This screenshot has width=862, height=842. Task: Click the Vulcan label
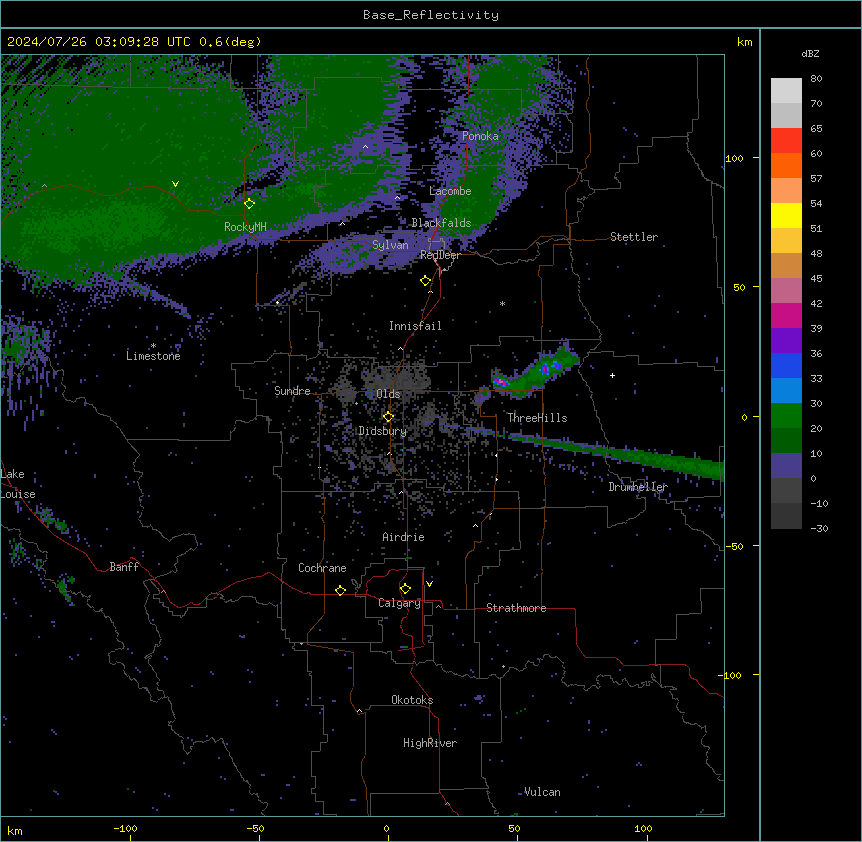pyautogui.click(x=542, y=792)
